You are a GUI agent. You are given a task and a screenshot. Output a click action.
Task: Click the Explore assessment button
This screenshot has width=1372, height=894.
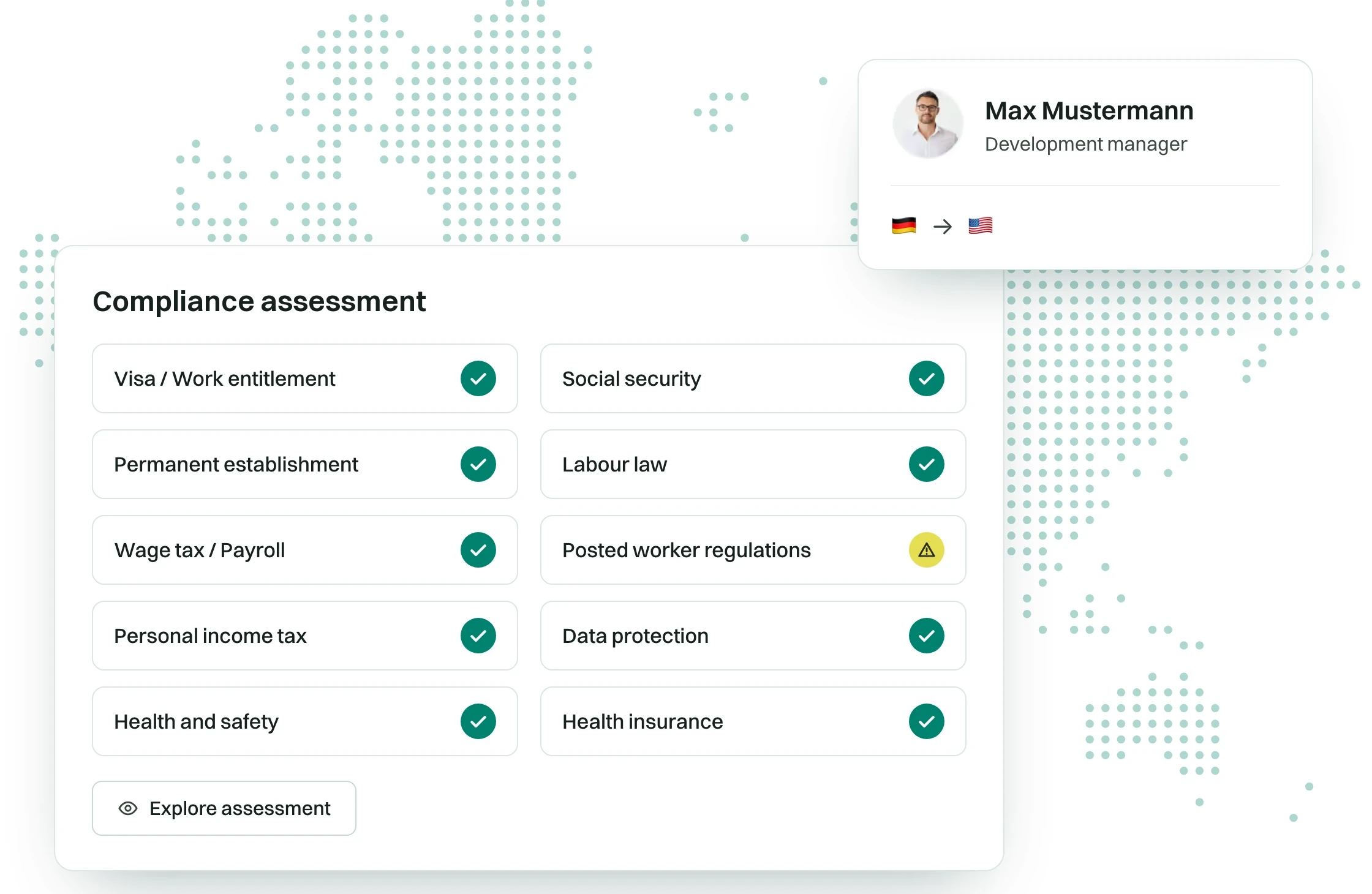click(x=224, y=808)
